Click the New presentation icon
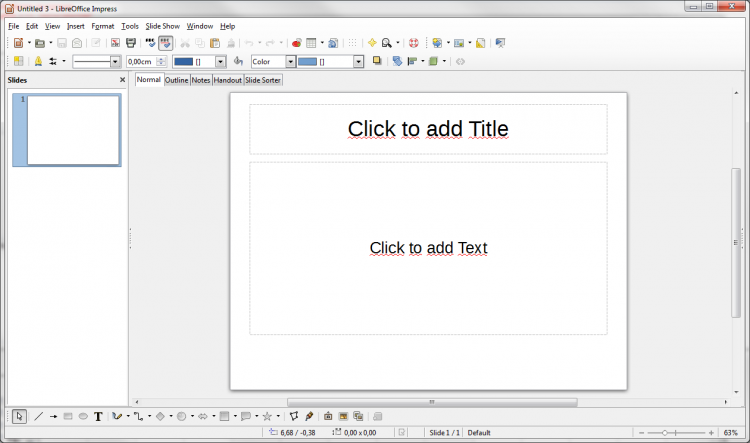The image size is (750, 443). pos(19,43)
